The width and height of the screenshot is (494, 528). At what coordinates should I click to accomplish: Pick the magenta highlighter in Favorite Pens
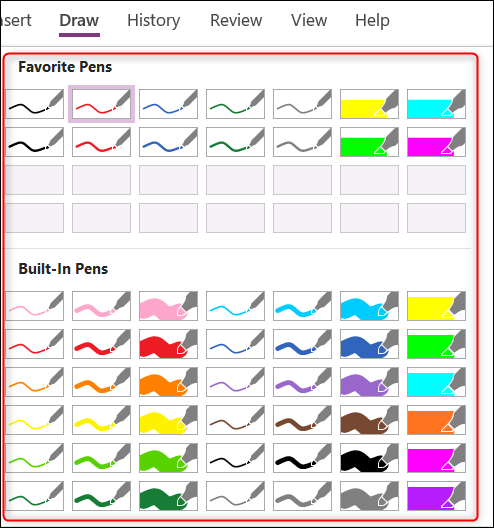(436, 142)
